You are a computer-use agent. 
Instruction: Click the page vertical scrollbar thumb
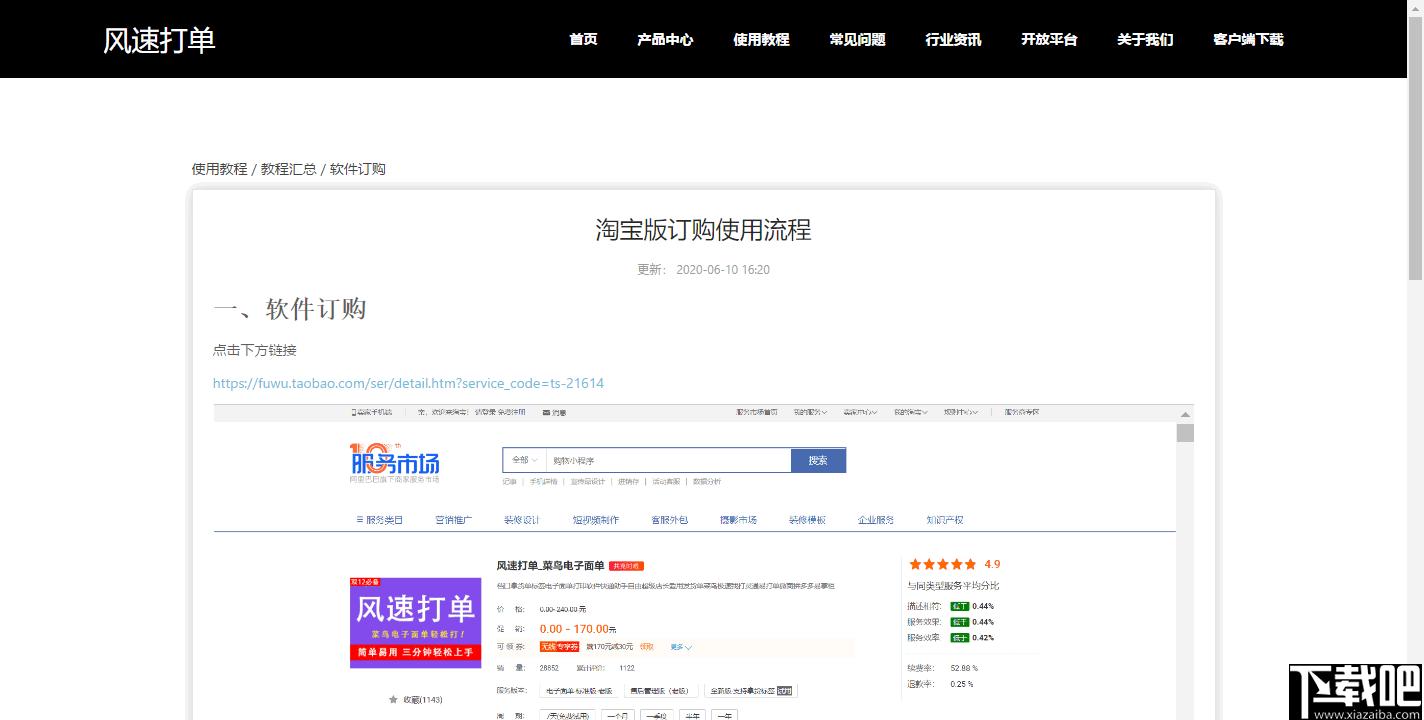1415,150
